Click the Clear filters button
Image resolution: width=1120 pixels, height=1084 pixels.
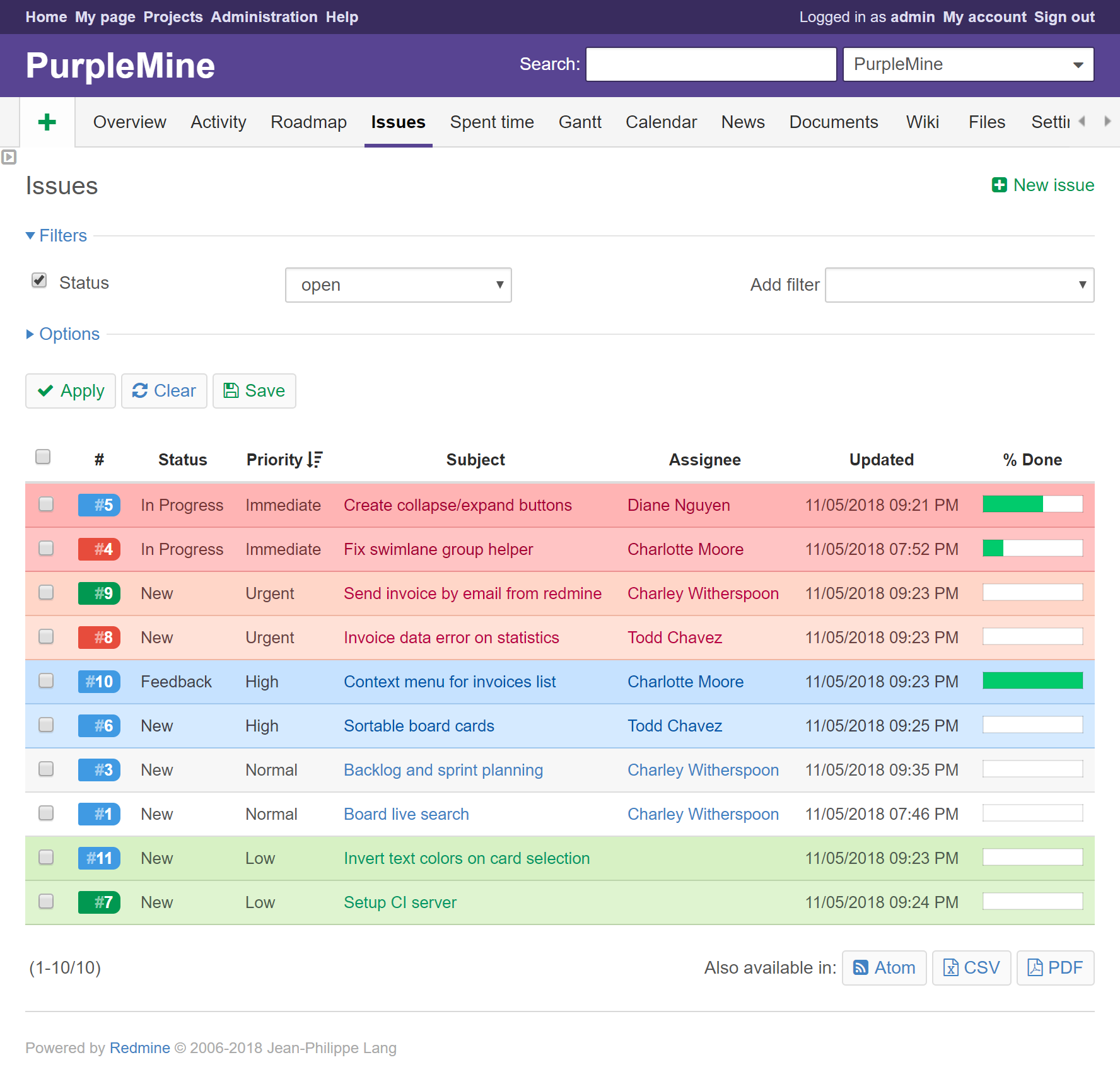click(164, 391)
